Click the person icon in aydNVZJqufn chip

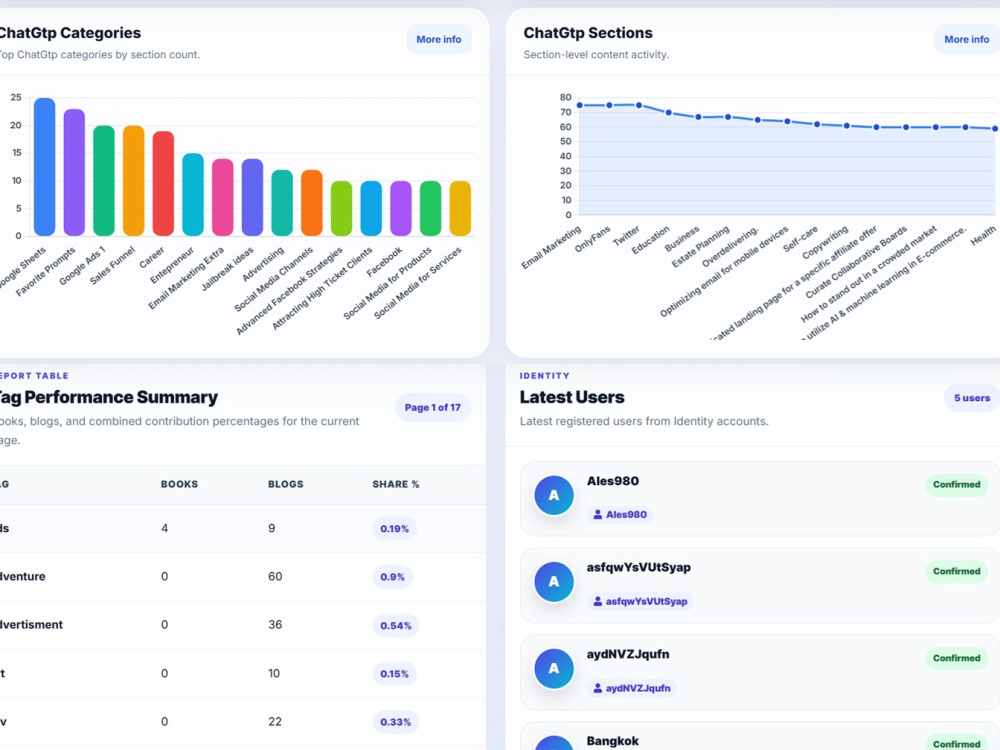(598, 688)
